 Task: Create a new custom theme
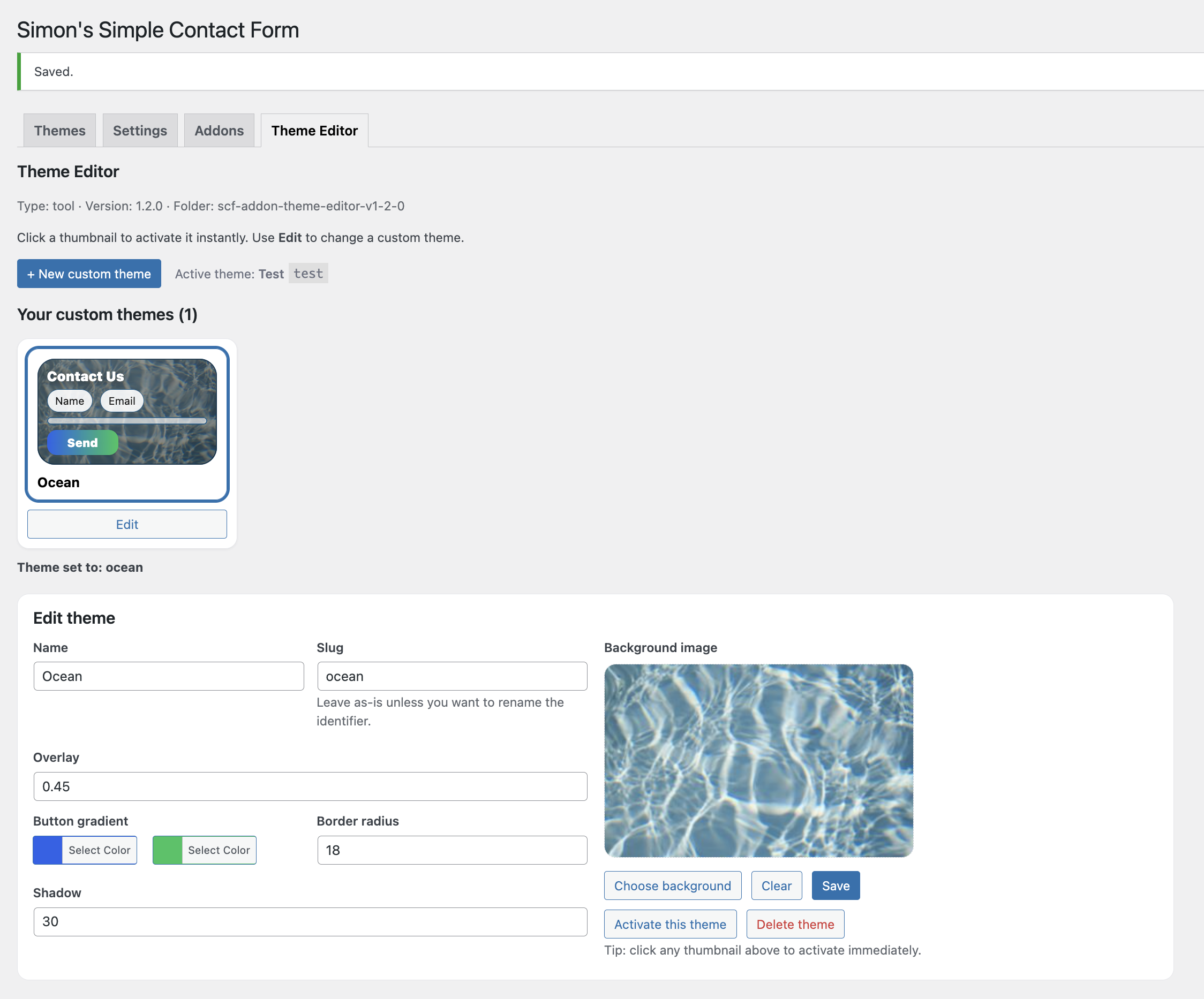pyautogui.click(x=89, y=274)
